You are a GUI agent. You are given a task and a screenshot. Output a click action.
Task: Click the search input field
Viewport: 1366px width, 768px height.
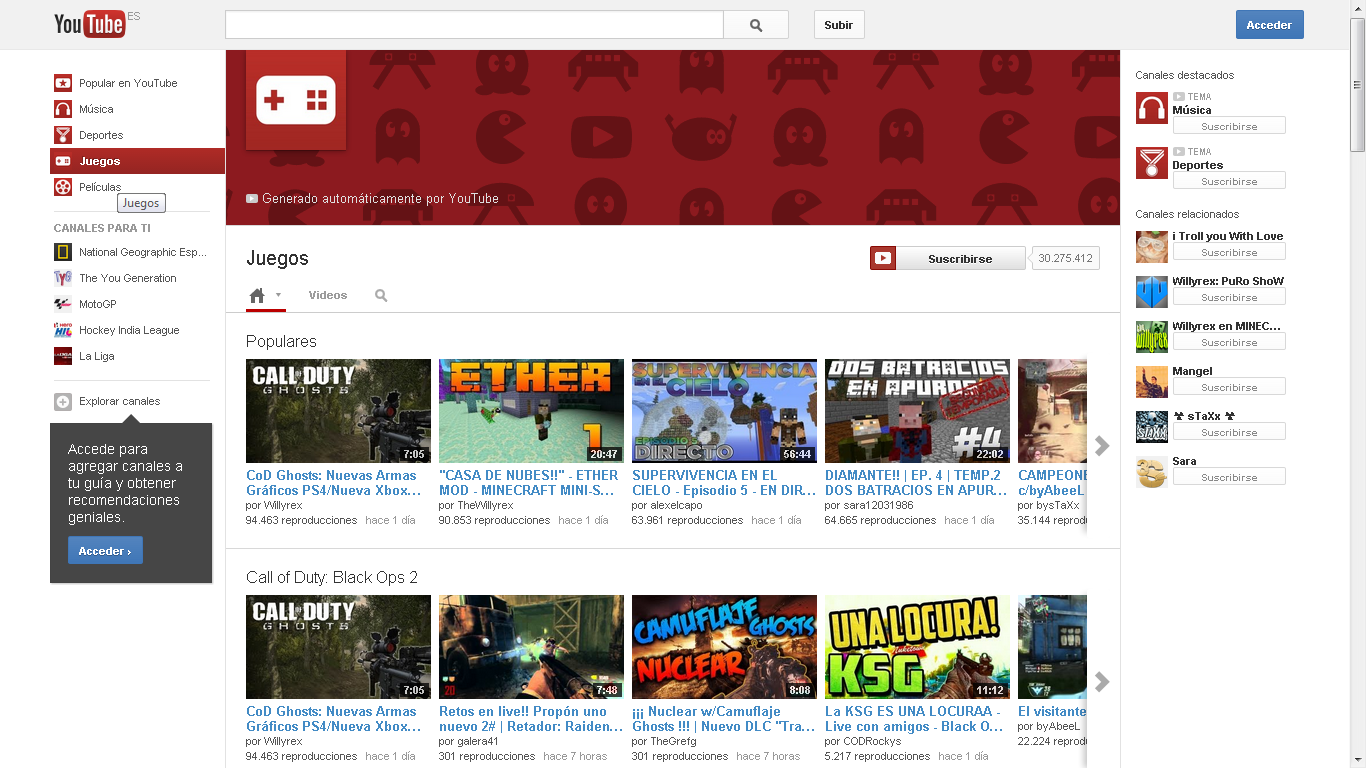tap(470, 24)
